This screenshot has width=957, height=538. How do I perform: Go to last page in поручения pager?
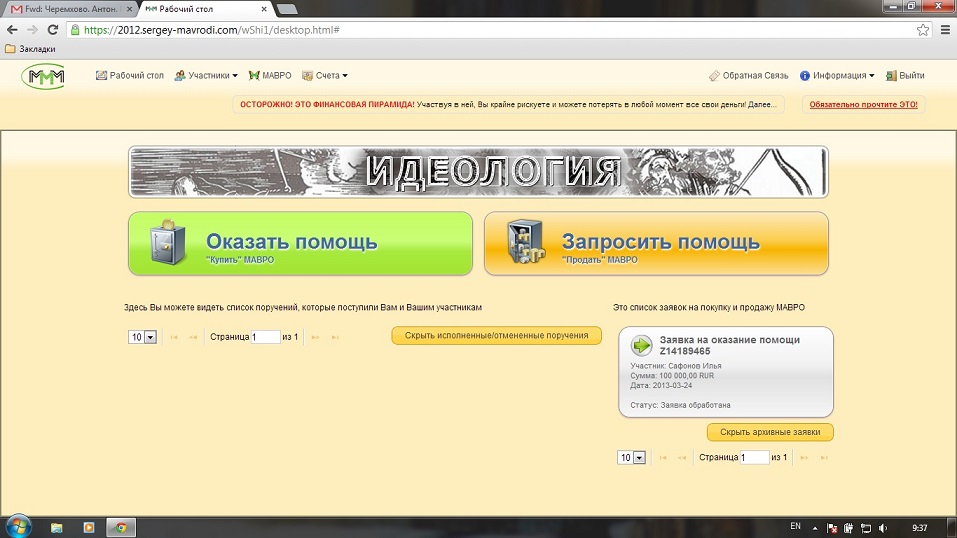pos(335,337)
